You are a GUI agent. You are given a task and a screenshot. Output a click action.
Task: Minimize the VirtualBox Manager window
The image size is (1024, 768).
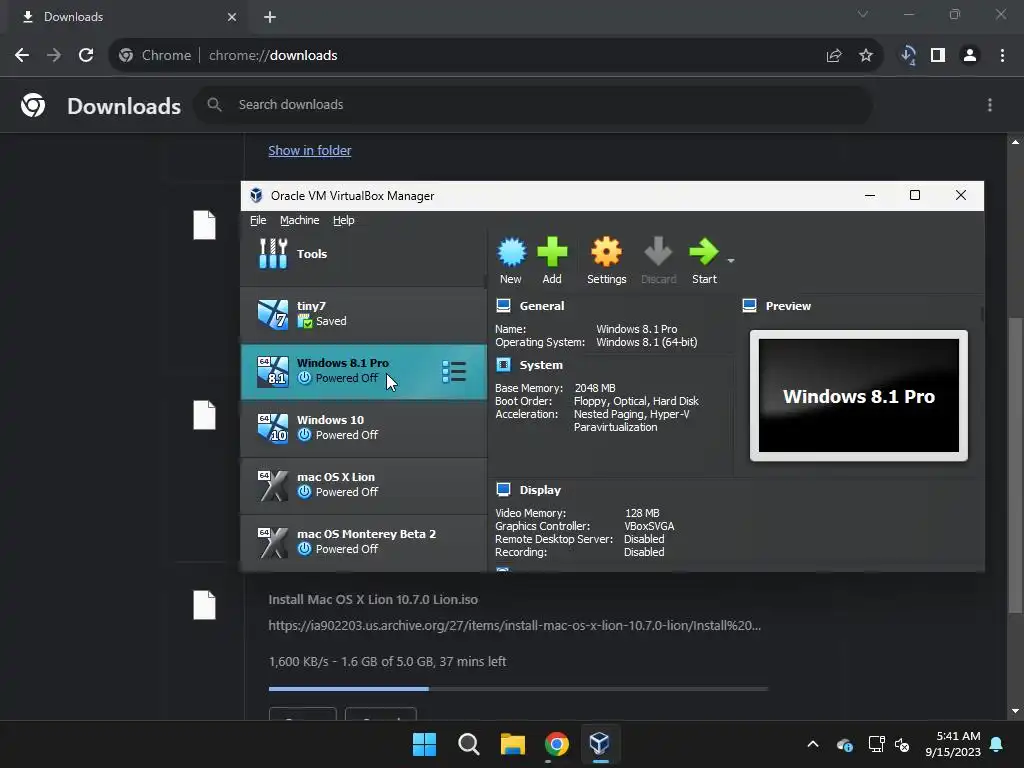coord(870,195)
